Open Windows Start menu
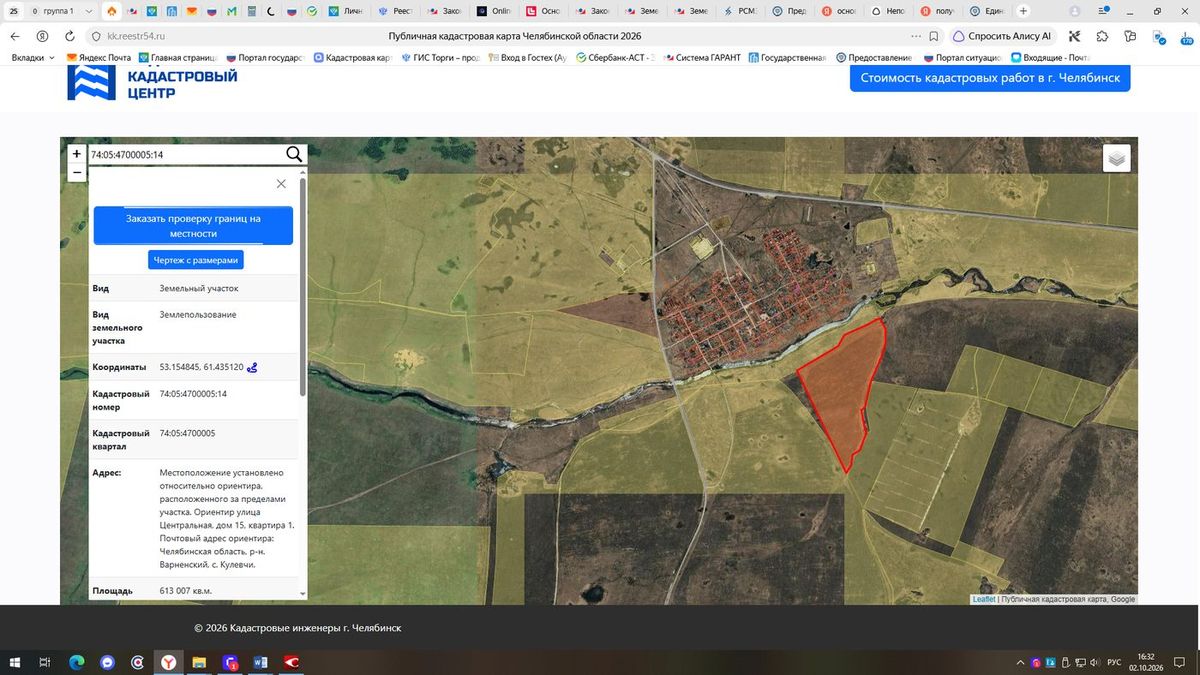This screenshot has height=675, width=1200. pyautogui.click(x=15, y=662)
